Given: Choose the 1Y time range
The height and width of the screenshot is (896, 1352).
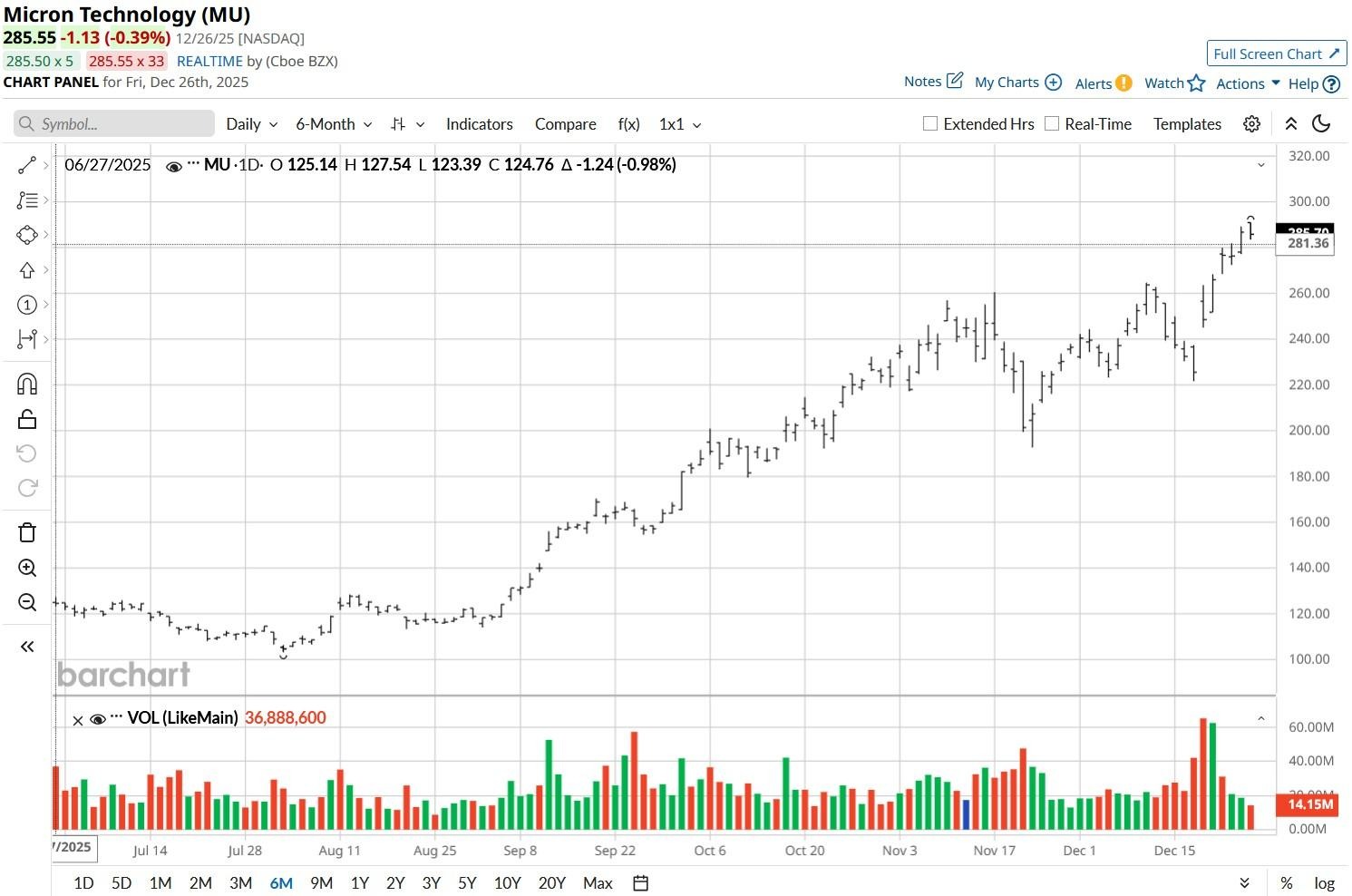Looking at the screenshot, I should tap(360, 883).
